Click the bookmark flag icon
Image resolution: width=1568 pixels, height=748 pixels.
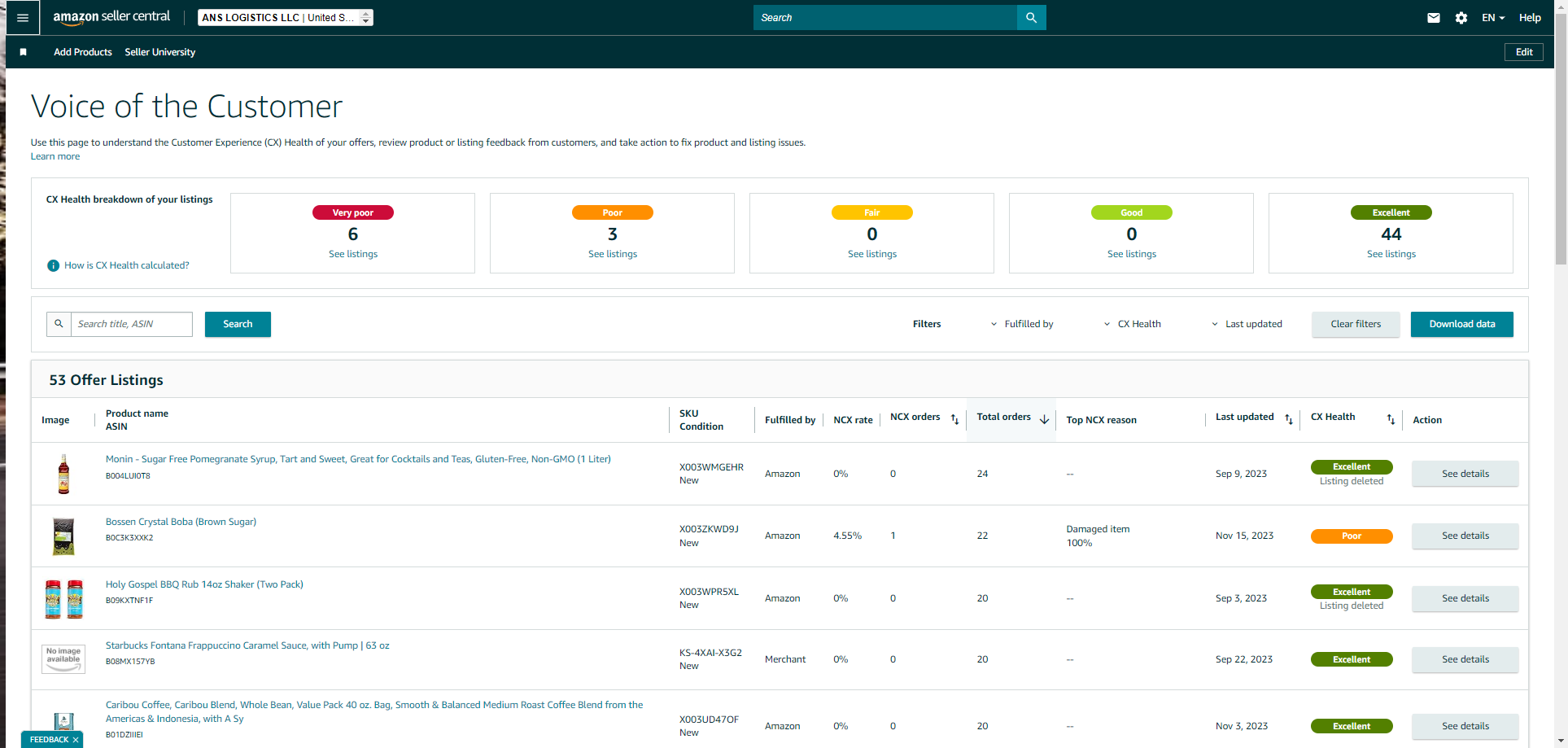coord(24,52)
